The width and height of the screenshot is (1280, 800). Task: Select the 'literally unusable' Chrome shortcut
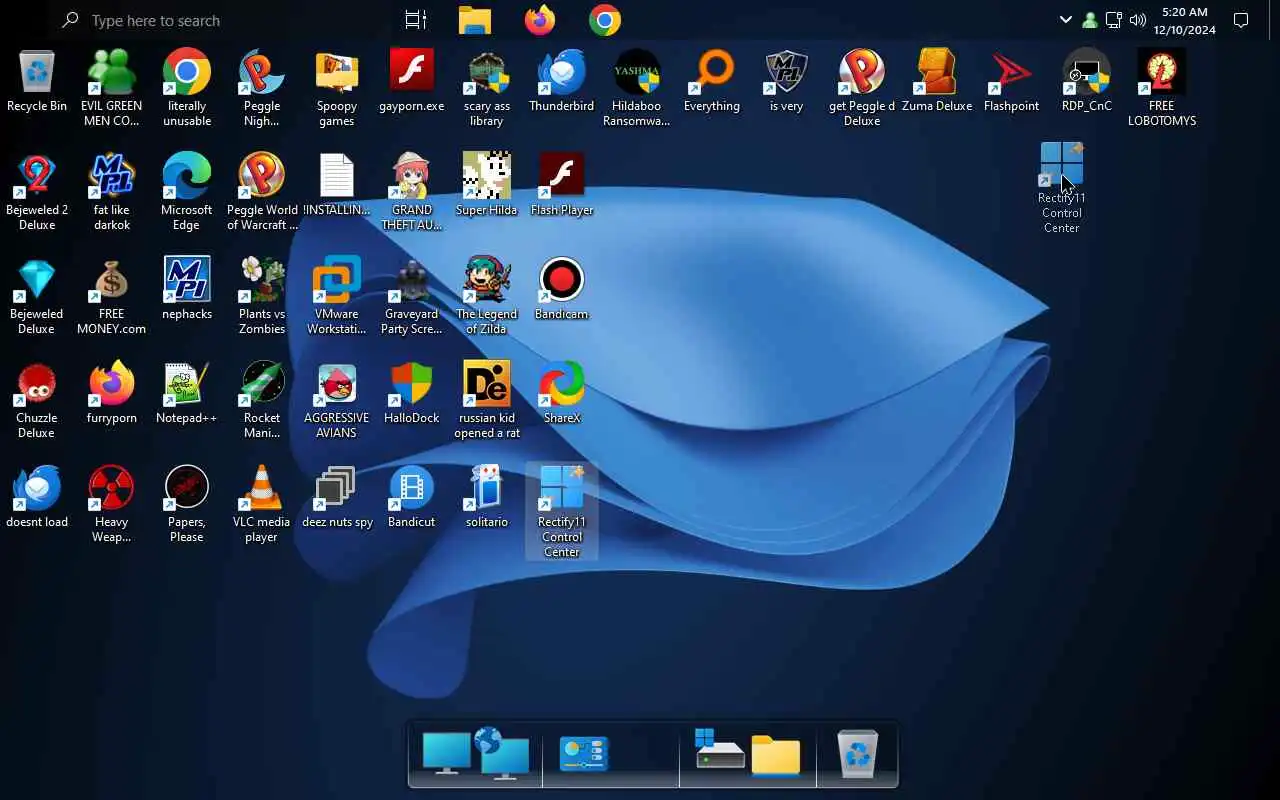click(x=187, y=88)
